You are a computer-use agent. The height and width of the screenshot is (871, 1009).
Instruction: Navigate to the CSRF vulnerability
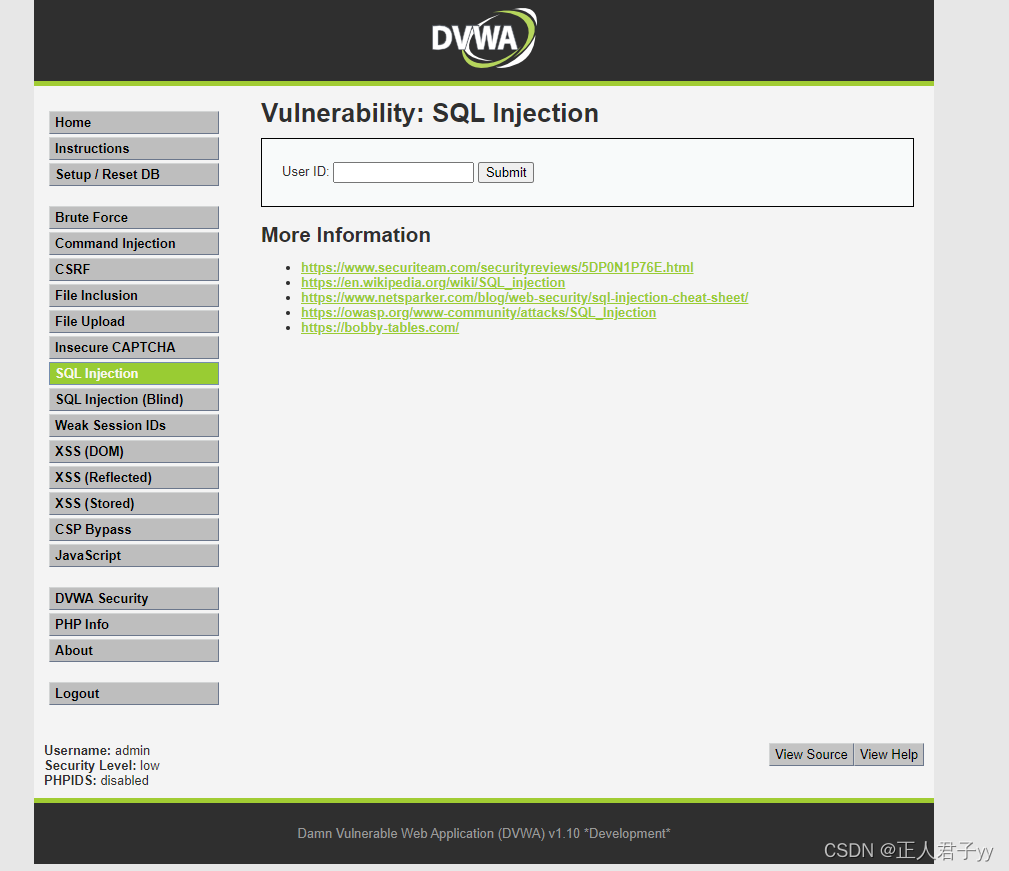point(134,270)
